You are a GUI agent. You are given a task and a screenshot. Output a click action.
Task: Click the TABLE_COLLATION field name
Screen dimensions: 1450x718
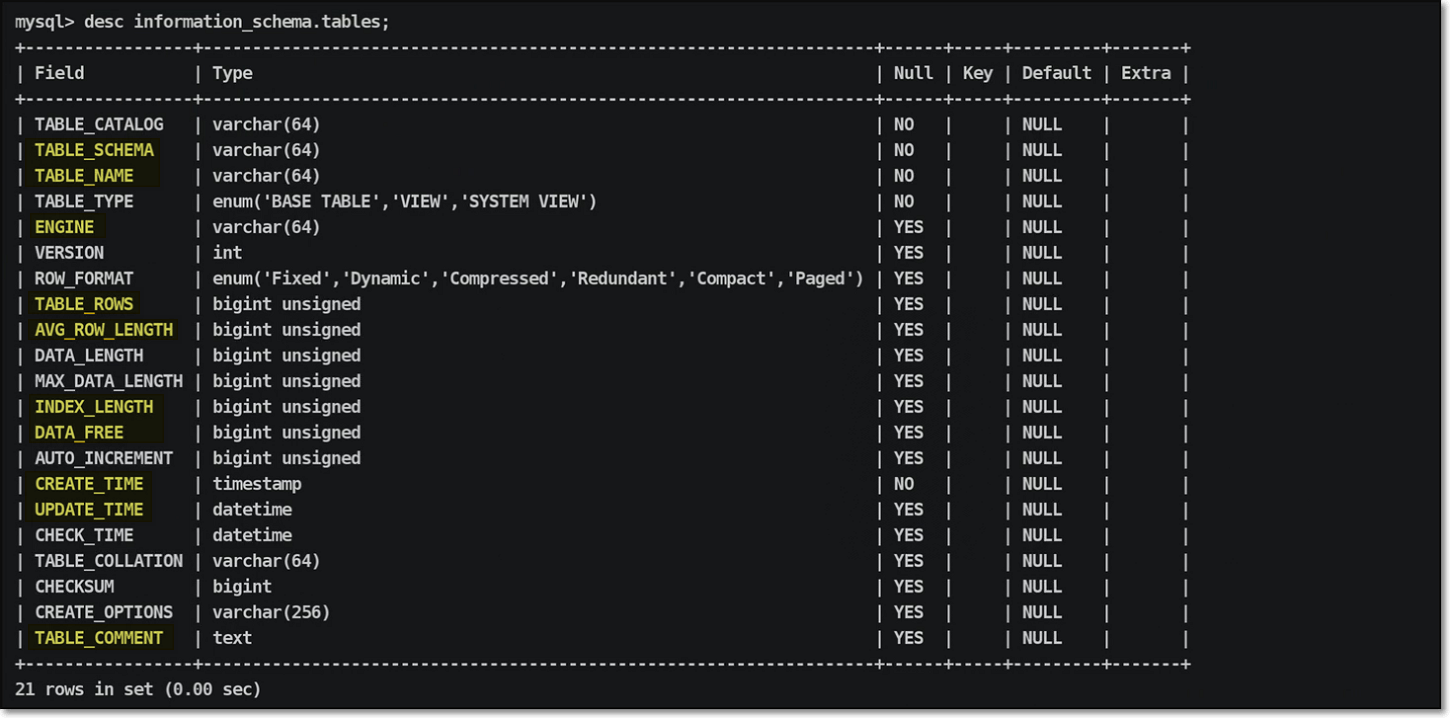[x=108, y=561]
